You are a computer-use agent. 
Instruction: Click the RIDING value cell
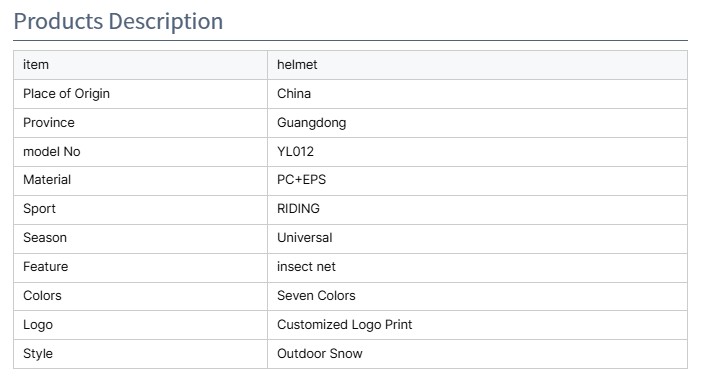[x=477, y=210]
